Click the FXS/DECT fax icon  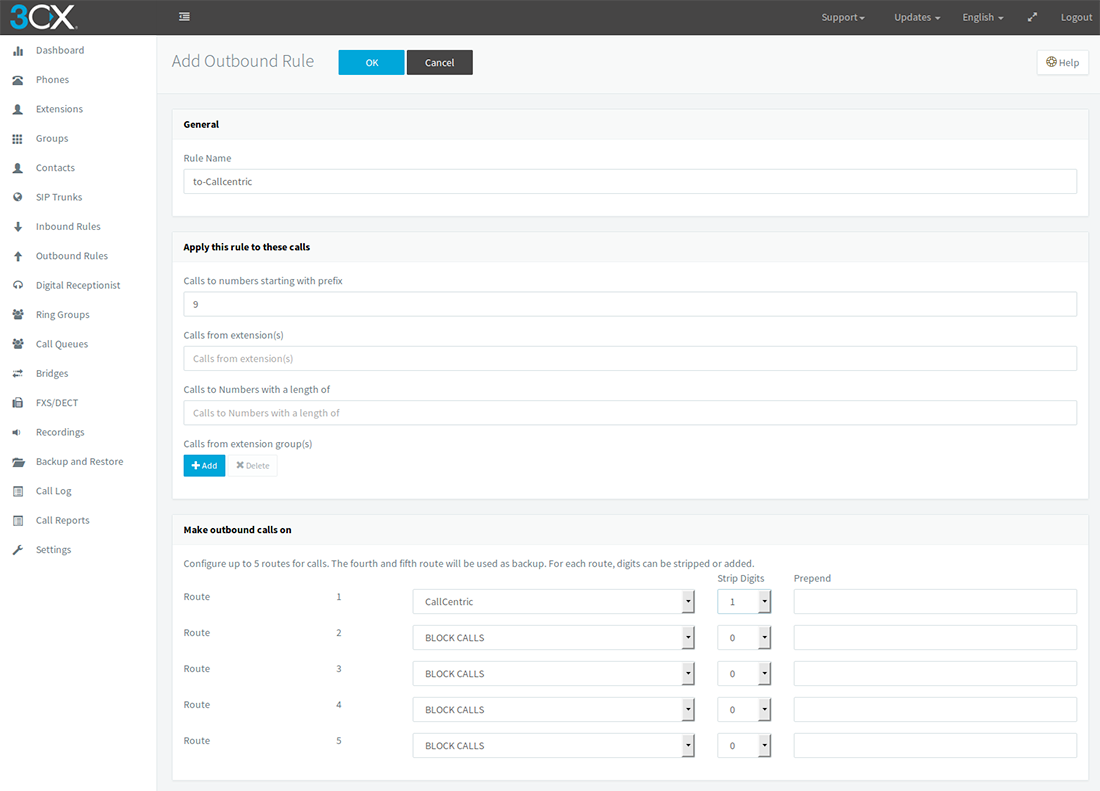coord(18,403)
